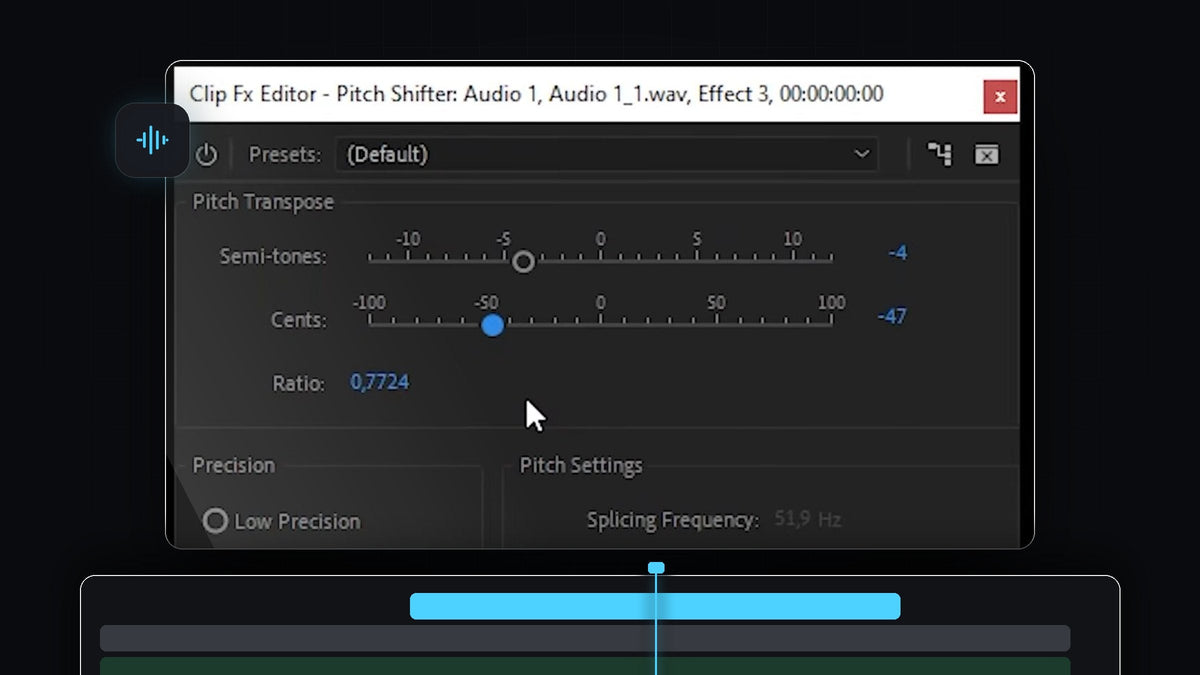The image size is (1200, 675).
Task: Click the Semi-tones label
Action: coord(273,256)
